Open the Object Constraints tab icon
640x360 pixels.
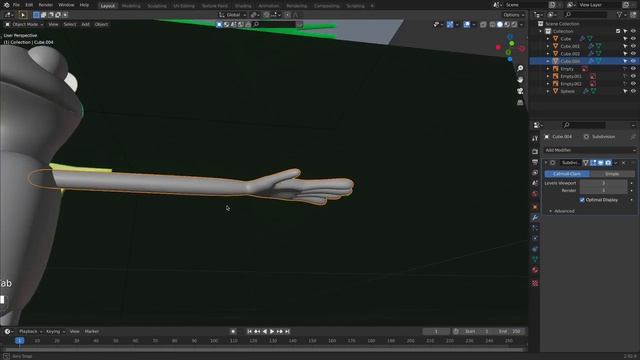tap(535, 249)
